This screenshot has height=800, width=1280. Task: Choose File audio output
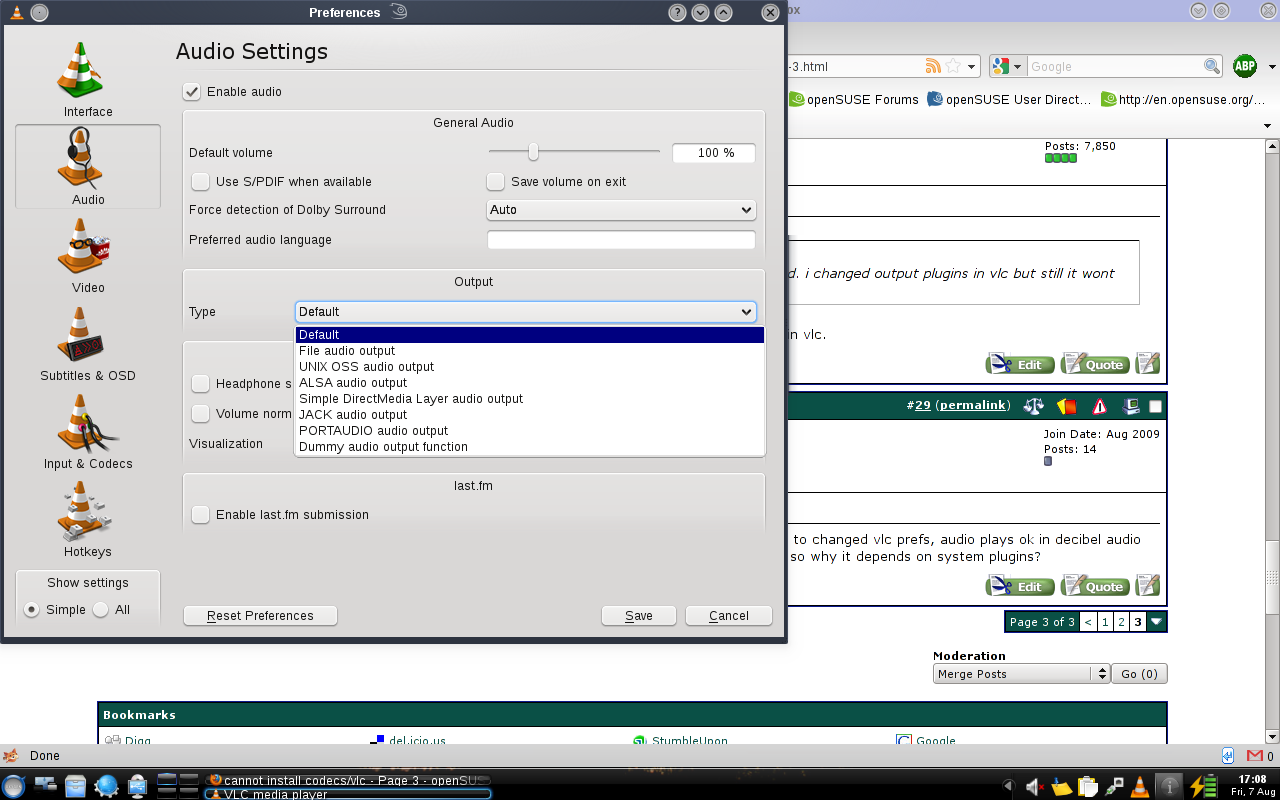click(529, 351)
